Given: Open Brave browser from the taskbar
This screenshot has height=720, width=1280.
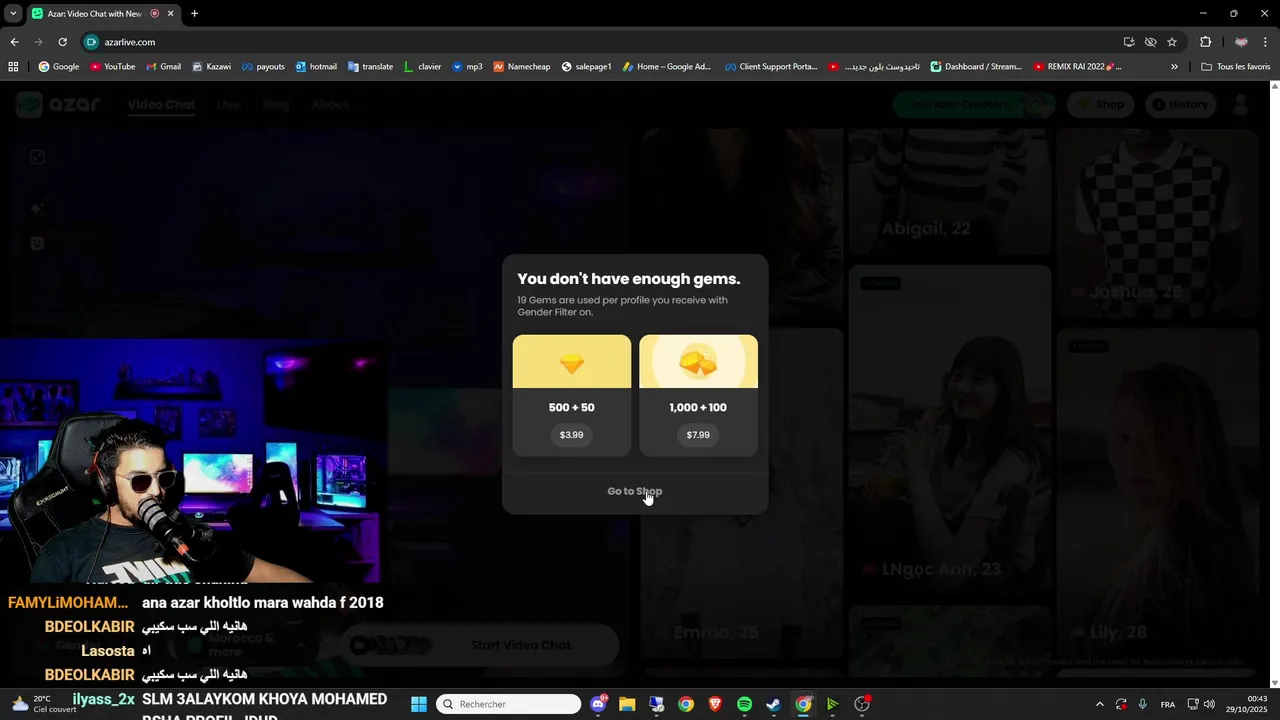Looking at the screenshot, I should 715,704.
